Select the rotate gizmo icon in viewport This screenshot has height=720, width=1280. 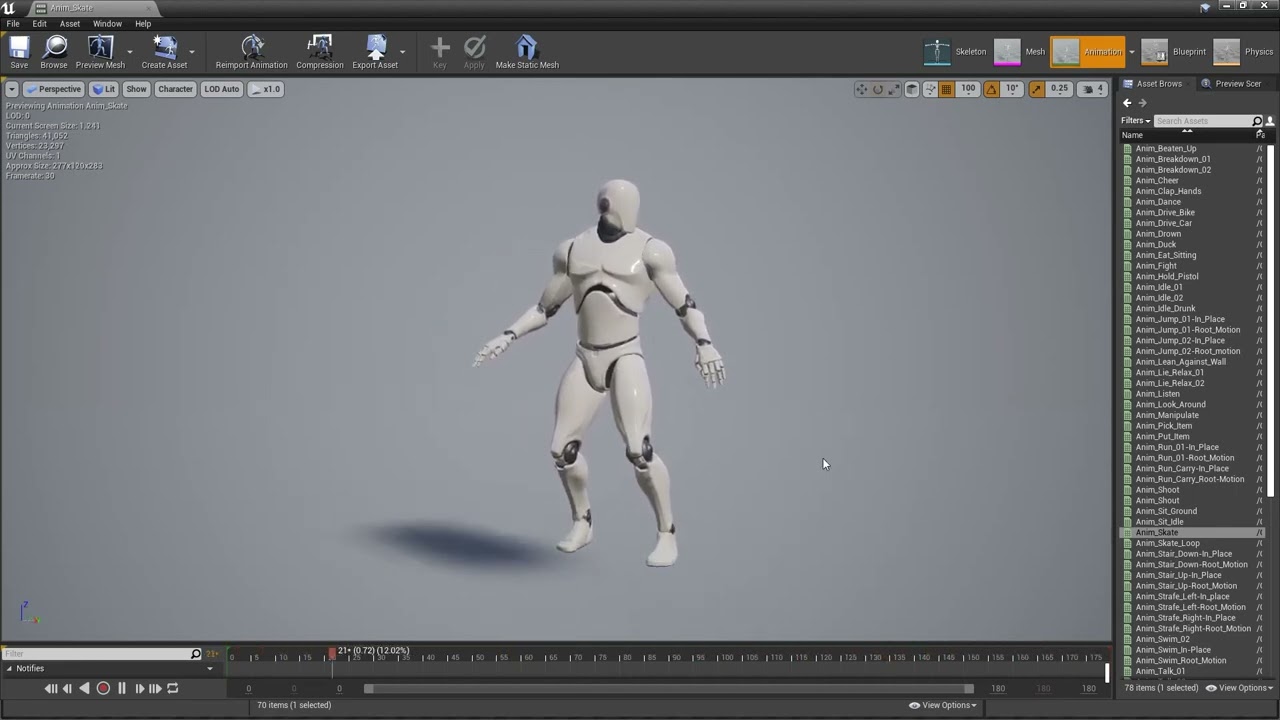point(878,89)
